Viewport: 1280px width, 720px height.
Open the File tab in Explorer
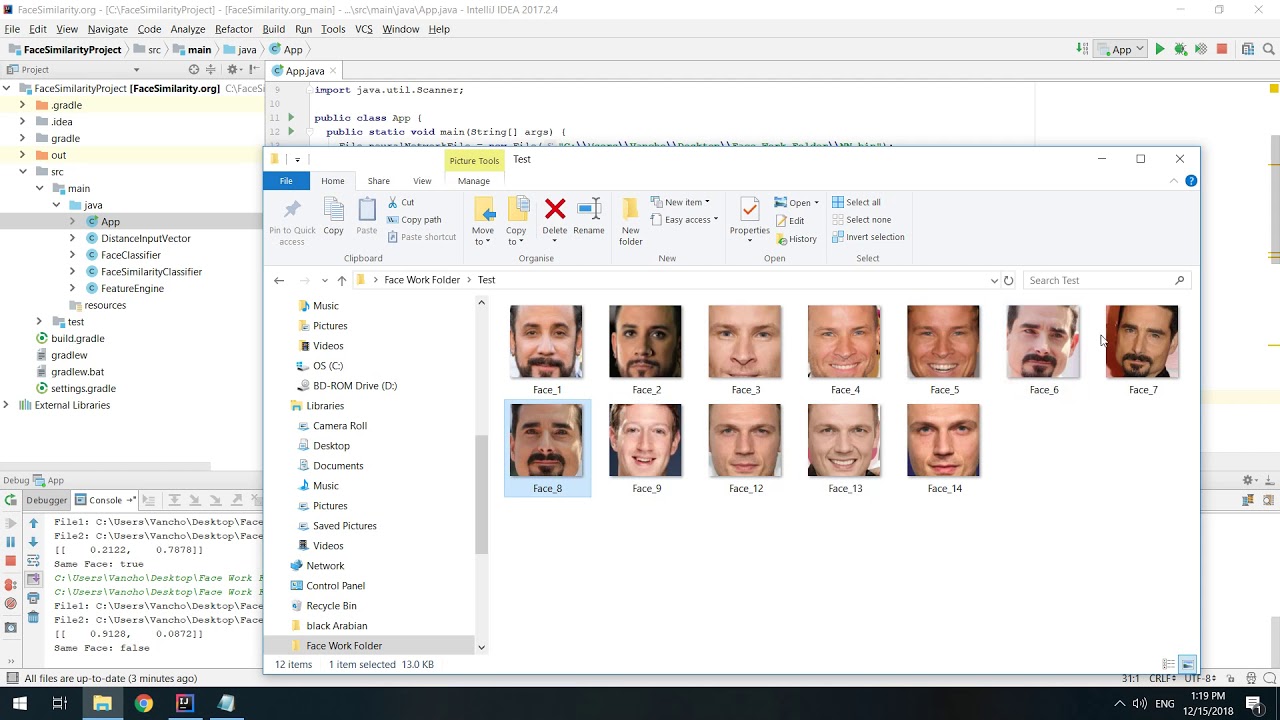pos(286,181)
